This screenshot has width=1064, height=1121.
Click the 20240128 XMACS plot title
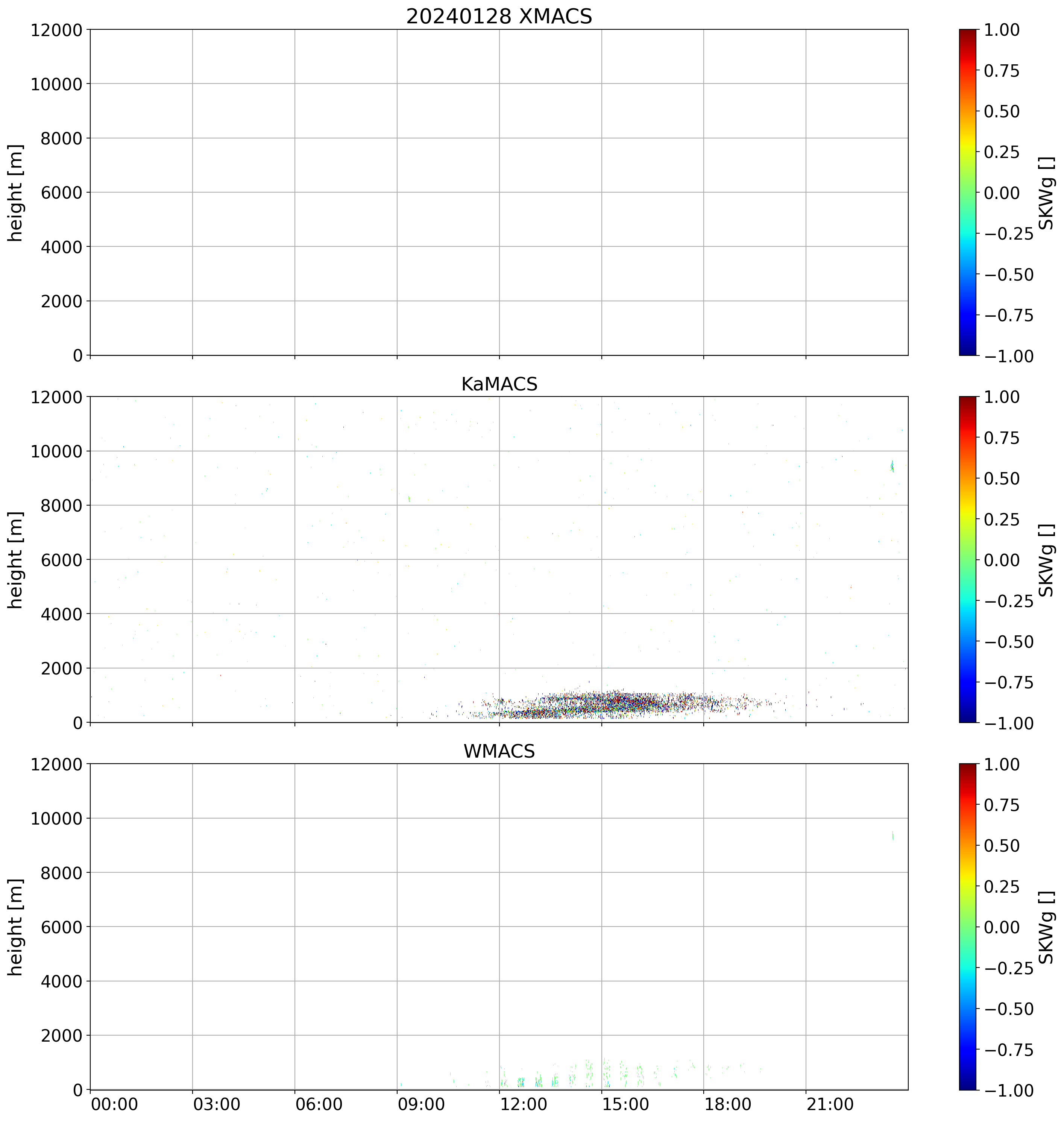coord(499,17)
